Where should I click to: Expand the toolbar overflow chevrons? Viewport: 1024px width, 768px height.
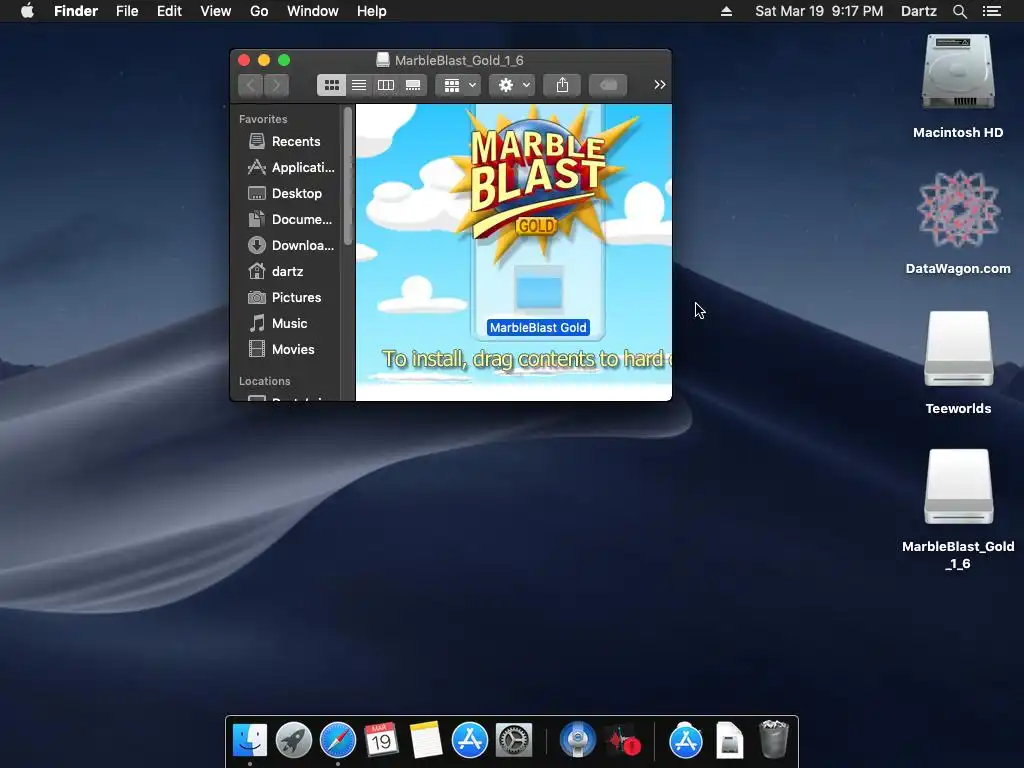[660, 85]
